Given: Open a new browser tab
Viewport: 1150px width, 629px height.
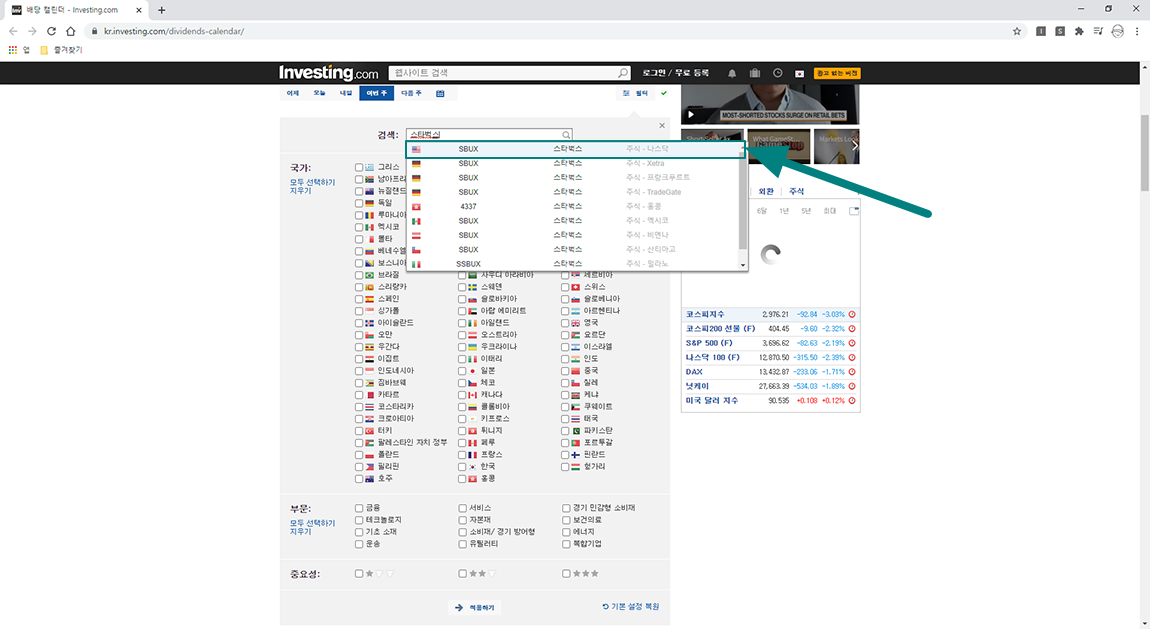Looking at the screenshot, I should [161, 10].
